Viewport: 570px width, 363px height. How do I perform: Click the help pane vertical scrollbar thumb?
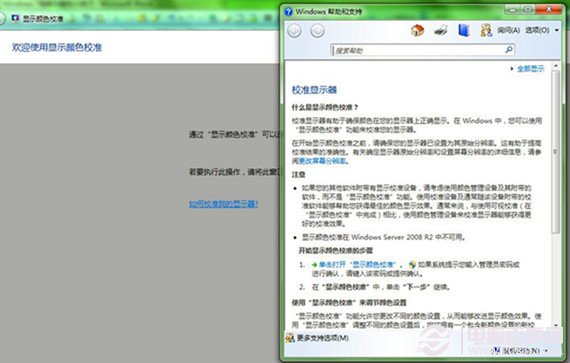pos(555,151)
